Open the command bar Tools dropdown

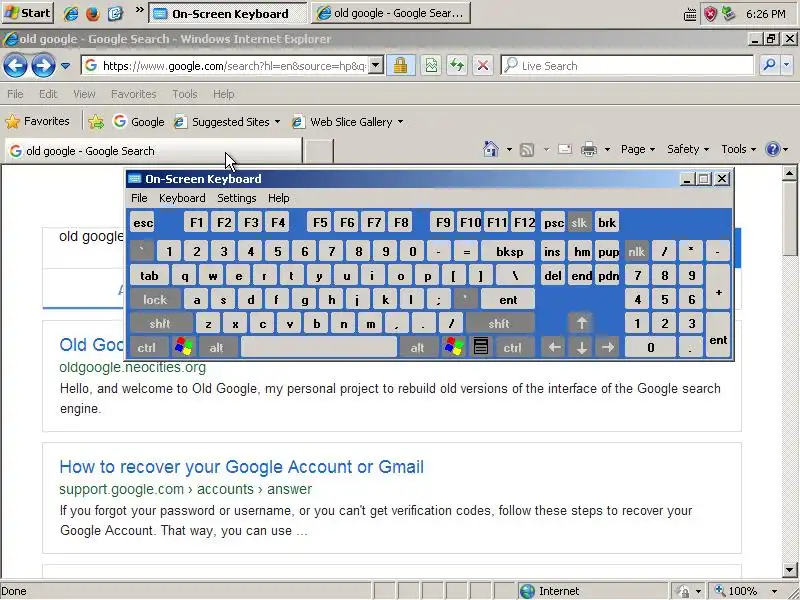[738, 149]
